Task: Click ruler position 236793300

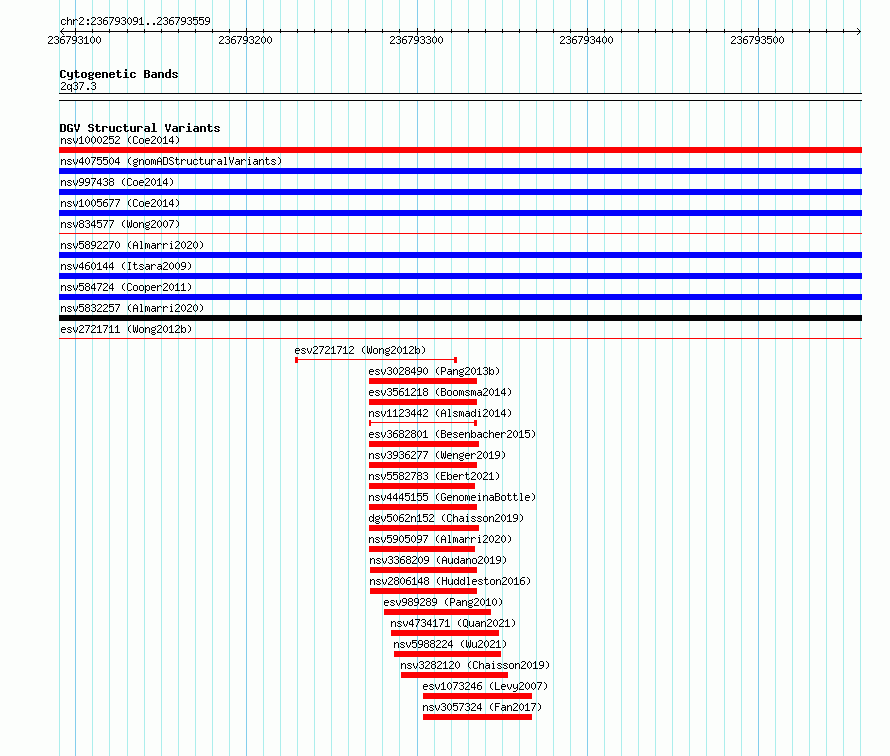Action: [416, 40]
